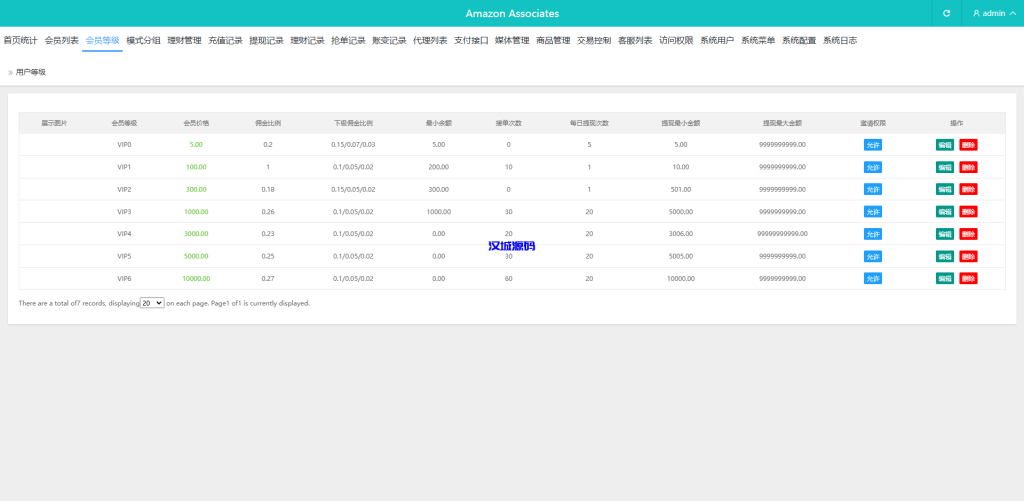Click the 会员价格 column header
1024x501 pixels.
(196, 123)
